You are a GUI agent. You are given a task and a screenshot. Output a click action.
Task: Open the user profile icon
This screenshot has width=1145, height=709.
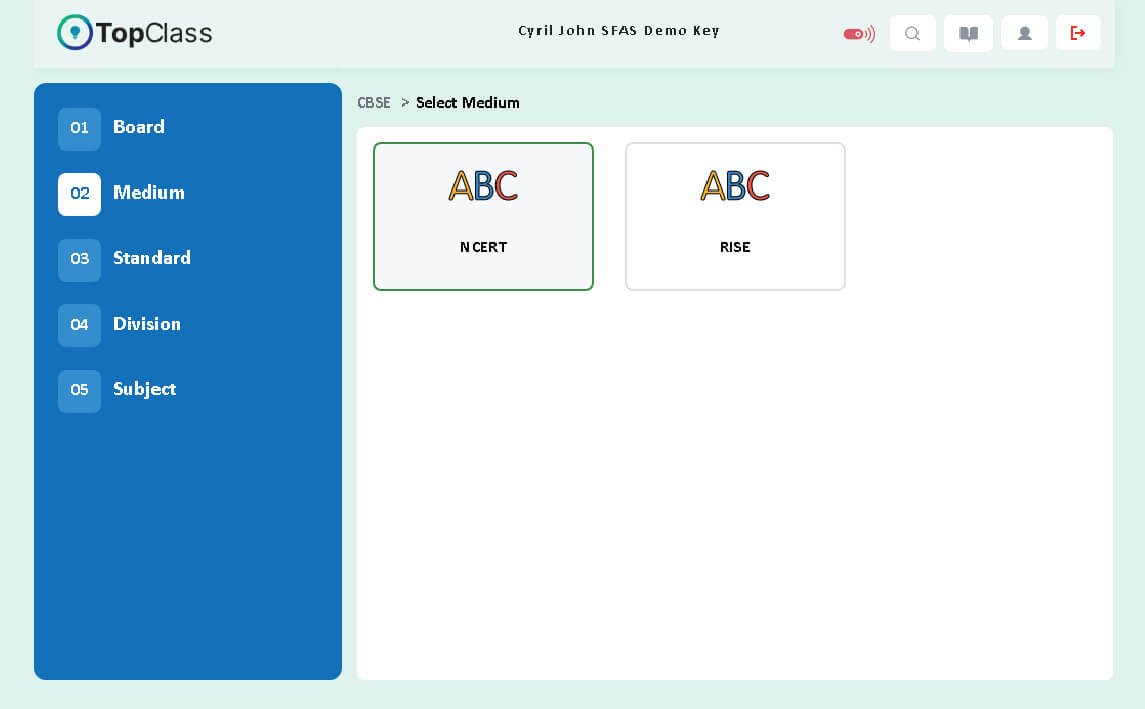[x=1025, y=33]
